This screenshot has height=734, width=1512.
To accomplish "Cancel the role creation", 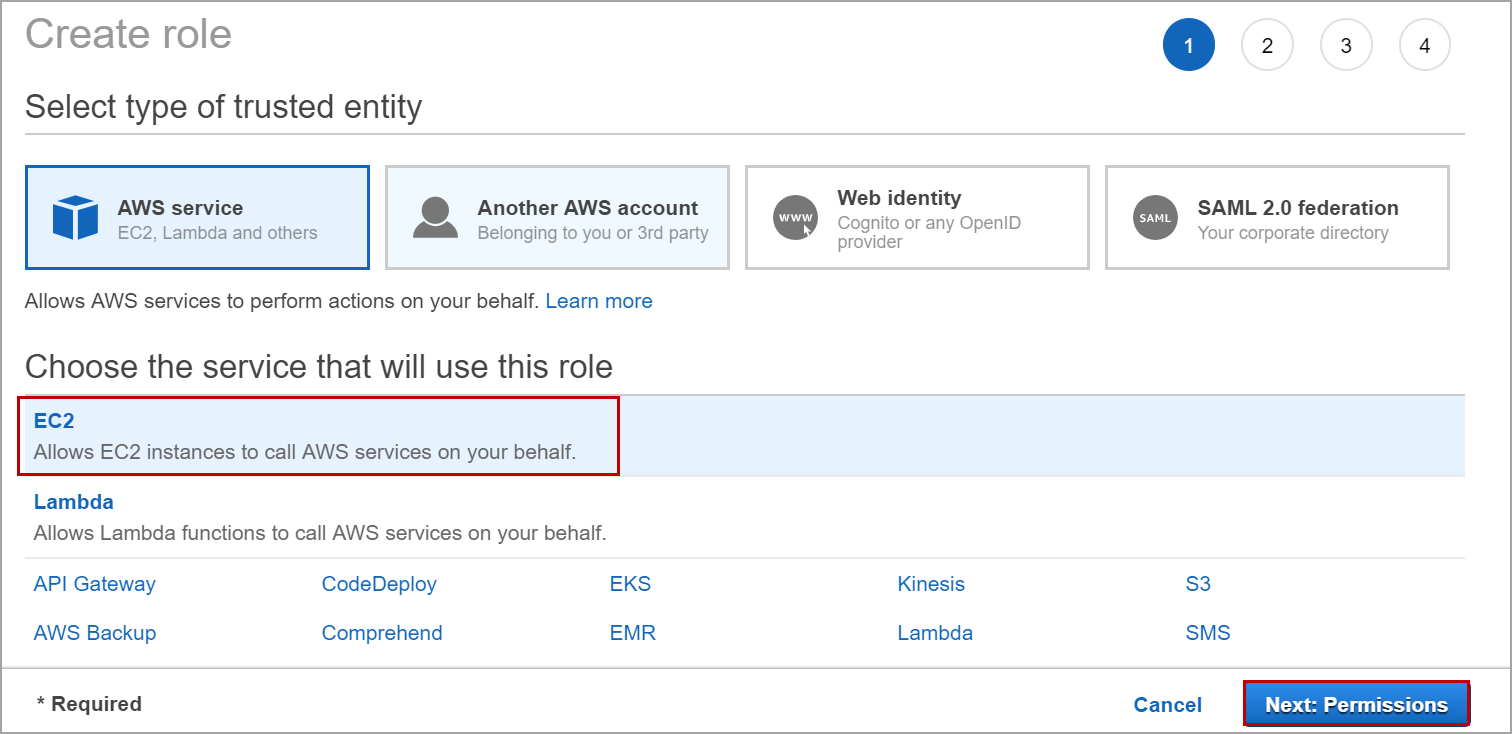I will click(x=1167, y=705).
